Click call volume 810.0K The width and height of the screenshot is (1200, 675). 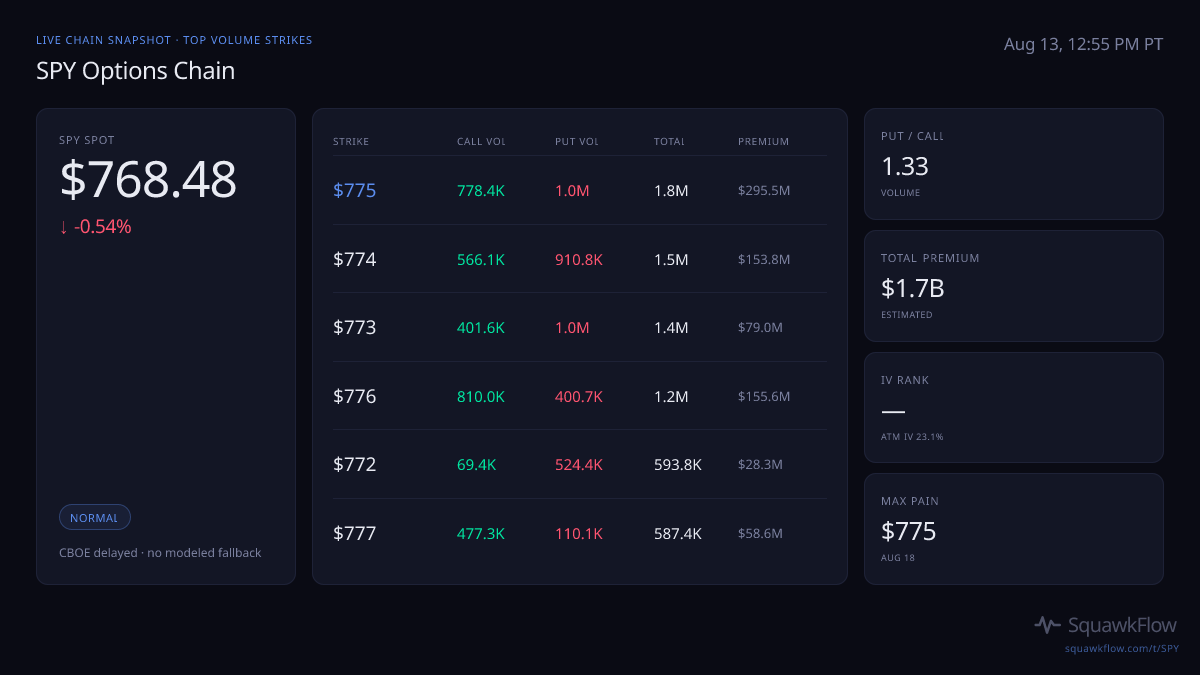481,396
